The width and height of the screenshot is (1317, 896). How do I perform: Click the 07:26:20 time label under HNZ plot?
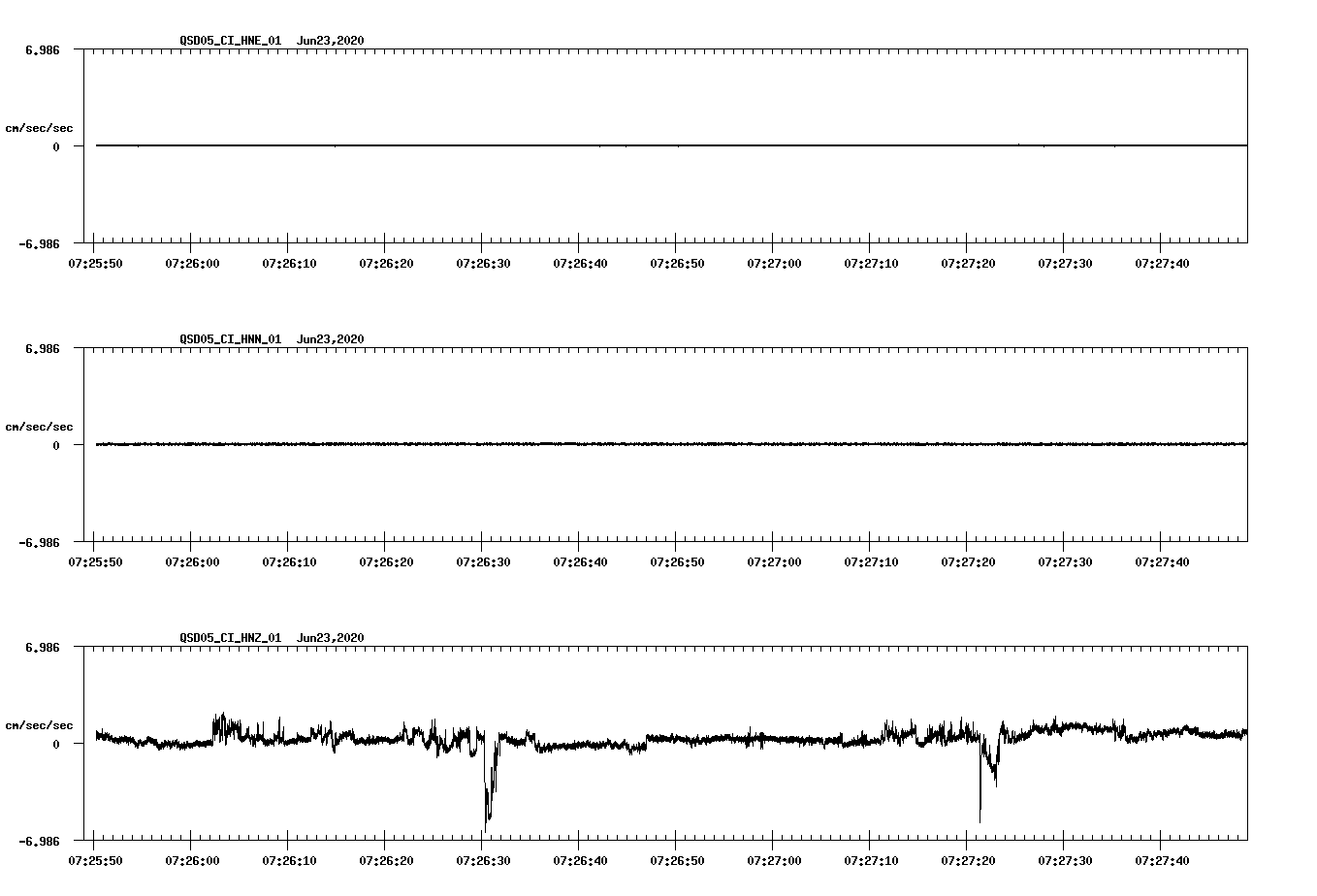(x=386, y=860)
